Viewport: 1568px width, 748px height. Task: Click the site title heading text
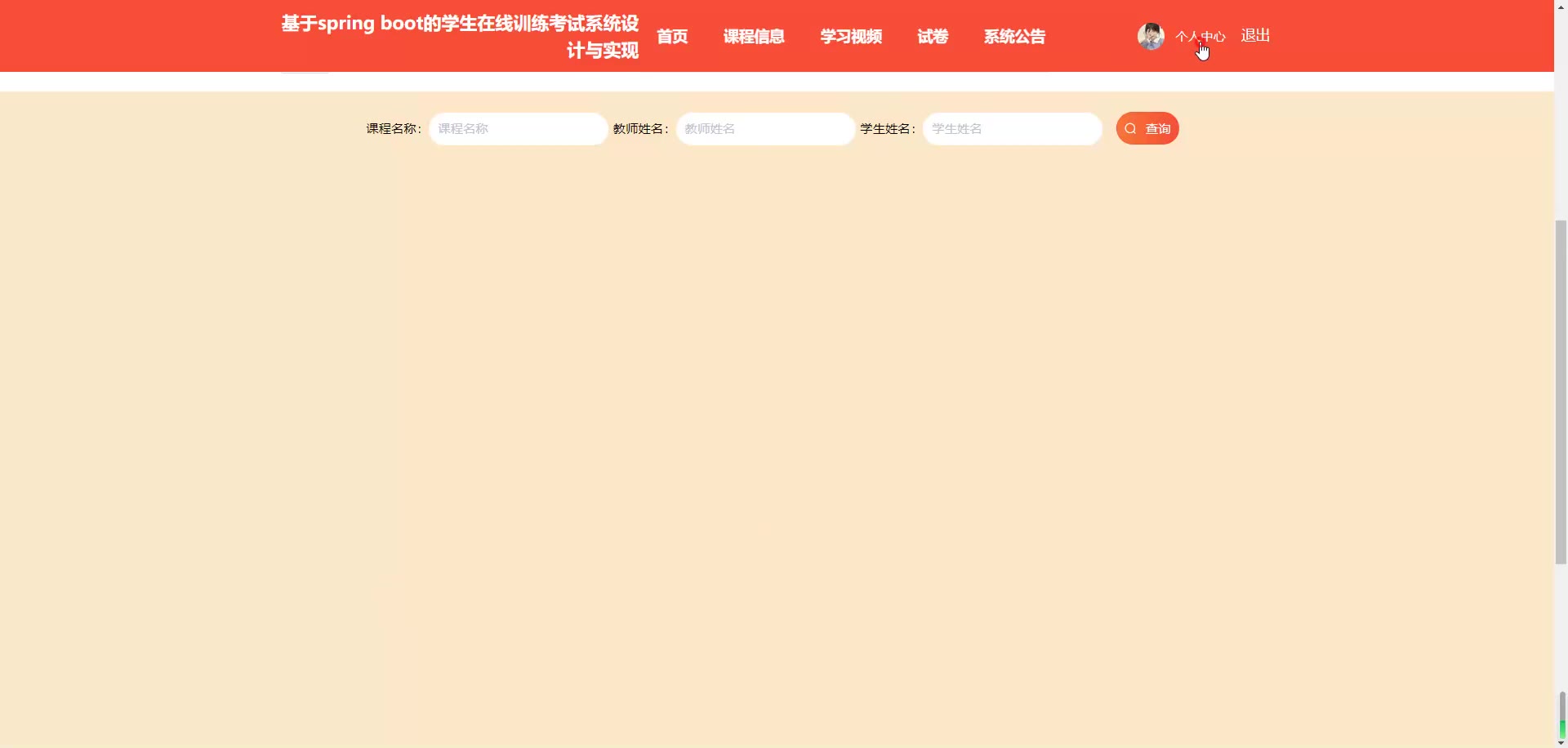(x=460, y=37)
